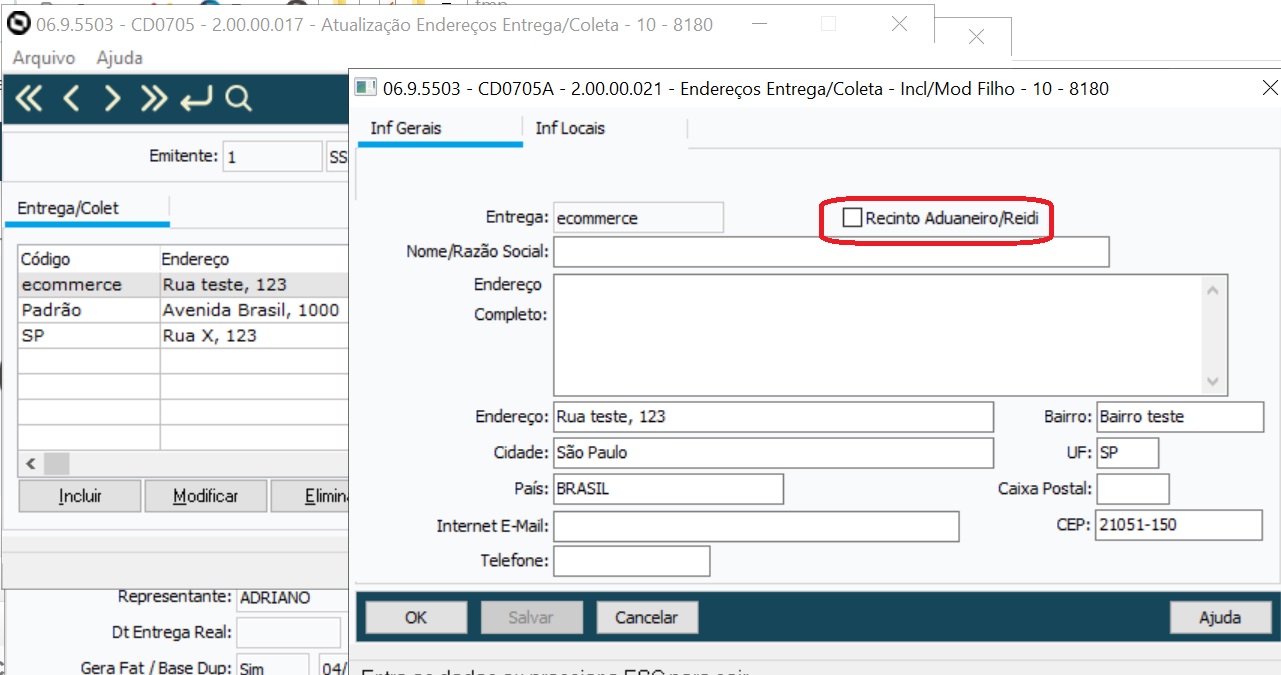Screen dimensions: 1281x675
Task: Click the go-to return arrow icon
Action: [x=196, y=98]
